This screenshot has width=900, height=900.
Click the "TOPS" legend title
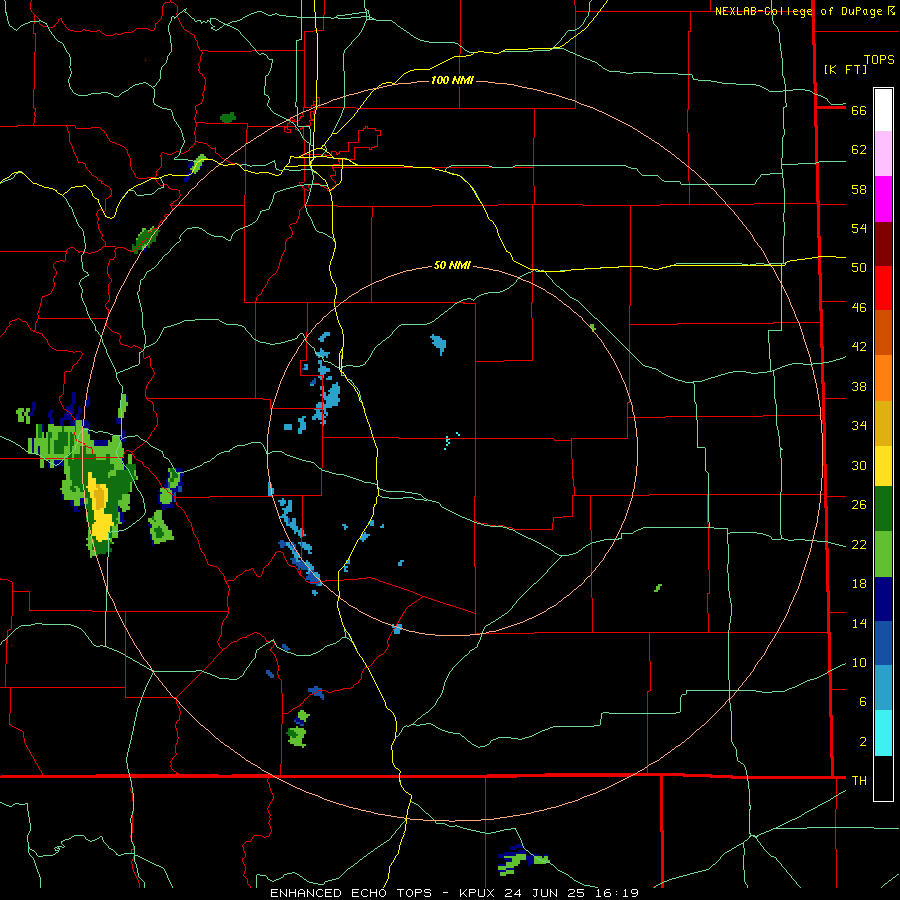[x=879, y=60]
